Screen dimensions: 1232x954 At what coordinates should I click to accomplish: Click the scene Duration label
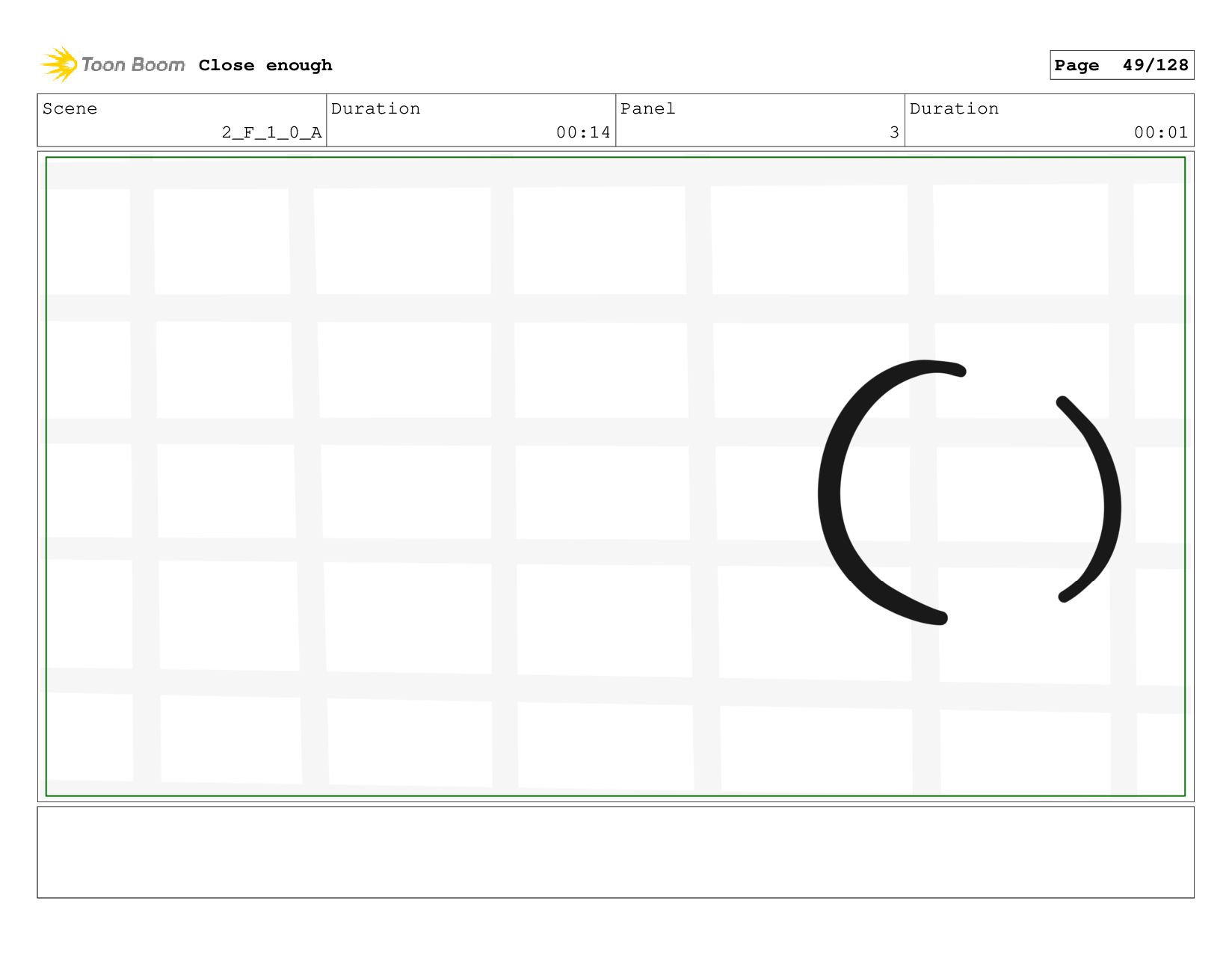click(x=375, y=109)
